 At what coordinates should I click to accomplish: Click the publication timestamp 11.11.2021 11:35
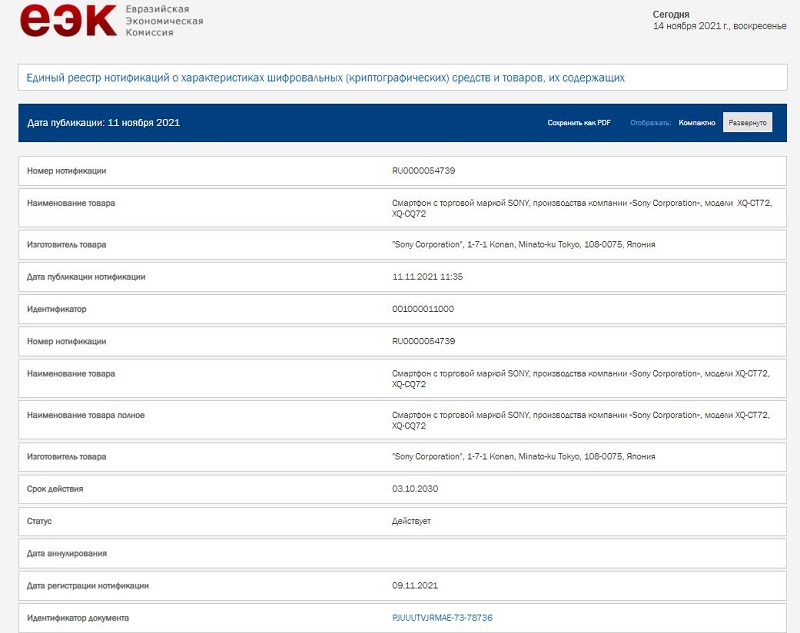(427, 277)
